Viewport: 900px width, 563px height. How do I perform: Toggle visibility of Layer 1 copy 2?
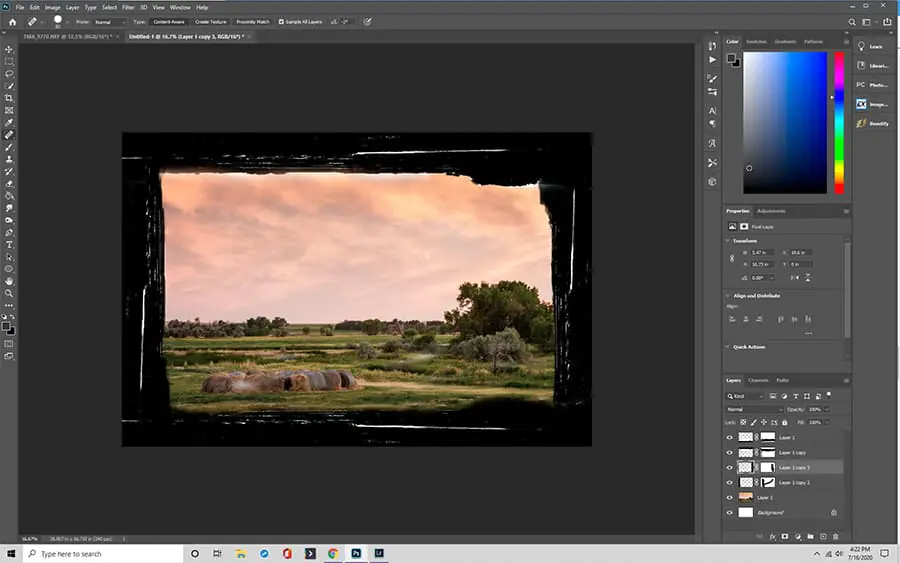click(730, 483)
